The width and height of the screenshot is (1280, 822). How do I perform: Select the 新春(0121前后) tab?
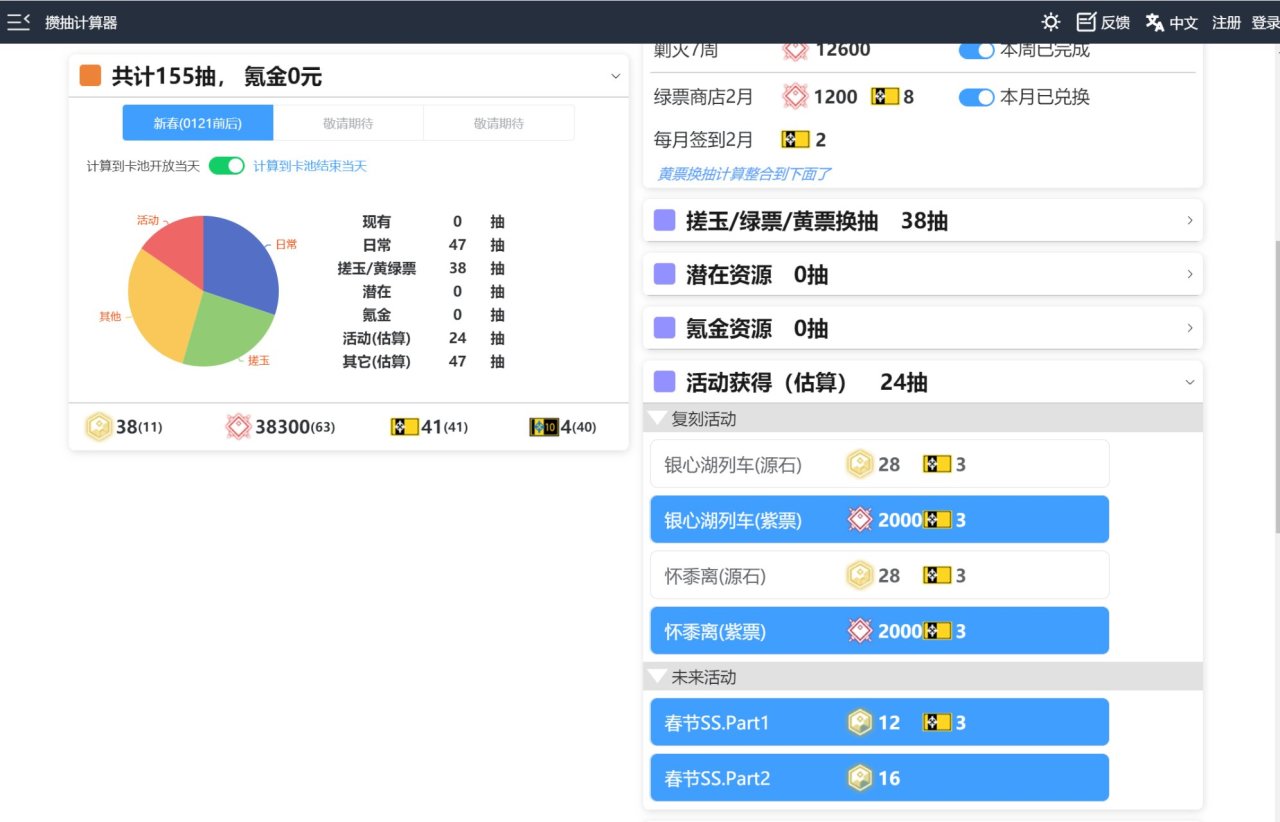pos(198,123)
